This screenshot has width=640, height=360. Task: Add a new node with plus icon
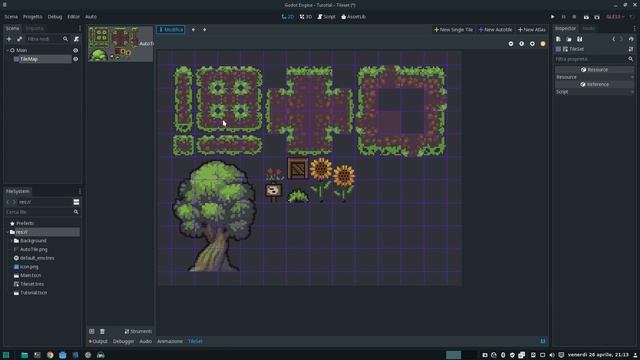pos(9,39)
